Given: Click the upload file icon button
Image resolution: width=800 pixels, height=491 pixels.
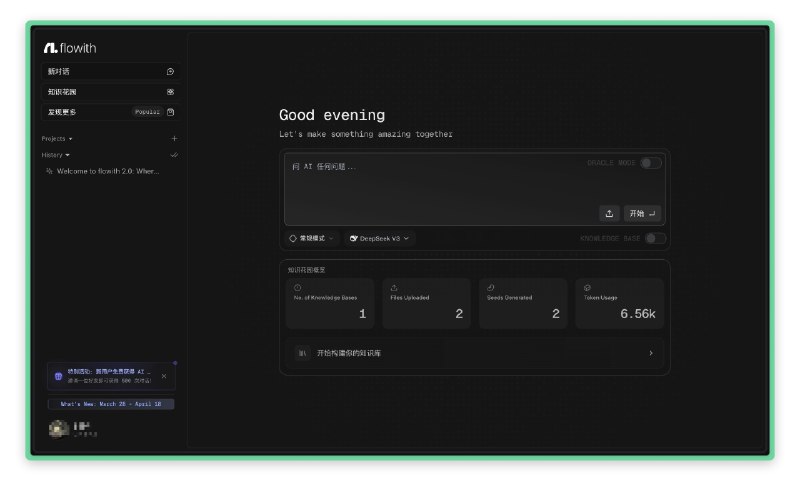Looking at the screenshot, I should (x=609, y=213).
